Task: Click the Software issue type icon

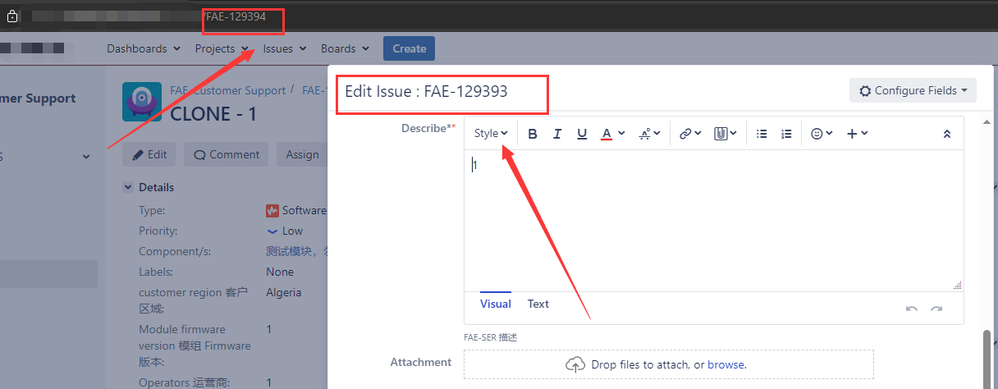Action: pyautogui.click(x=272, y=210)
